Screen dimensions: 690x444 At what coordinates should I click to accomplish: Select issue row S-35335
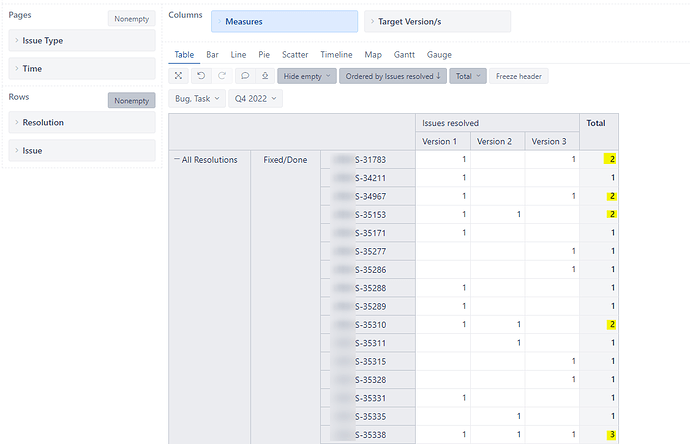368,416
